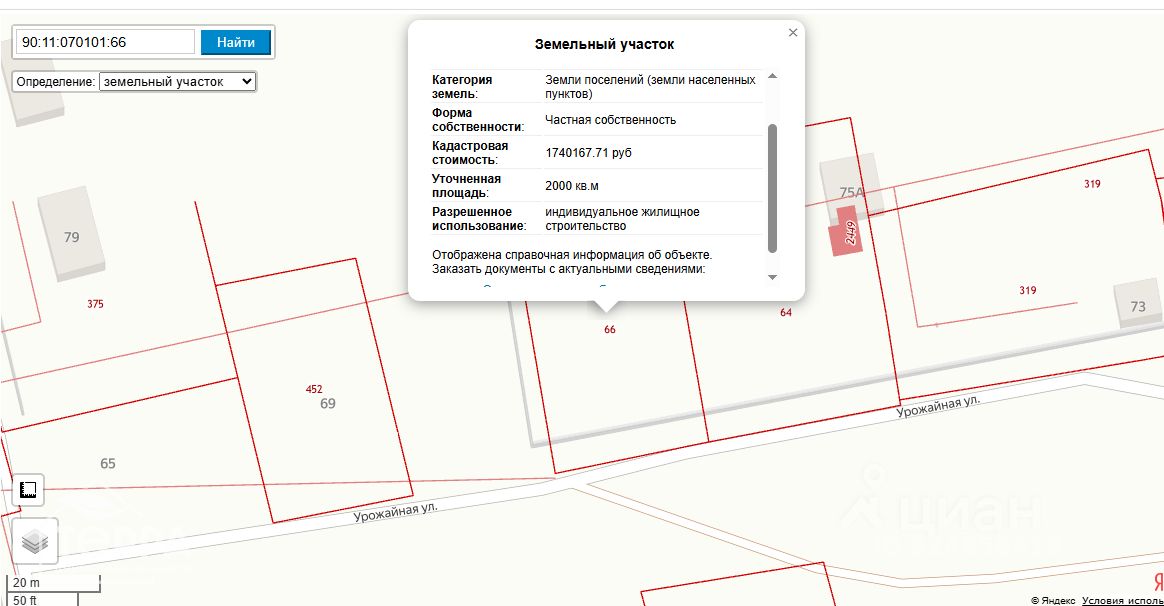1164x606 pixels.
Task: Click the Уточненная площадь row label
Action: tap(466, 186)
